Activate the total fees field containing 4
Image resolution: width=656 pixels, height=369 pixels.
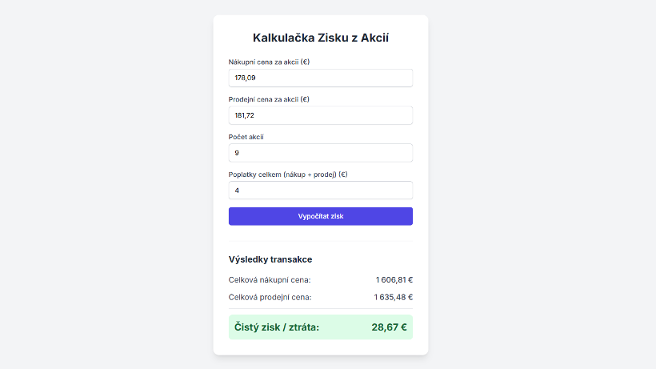coord(320,190)
